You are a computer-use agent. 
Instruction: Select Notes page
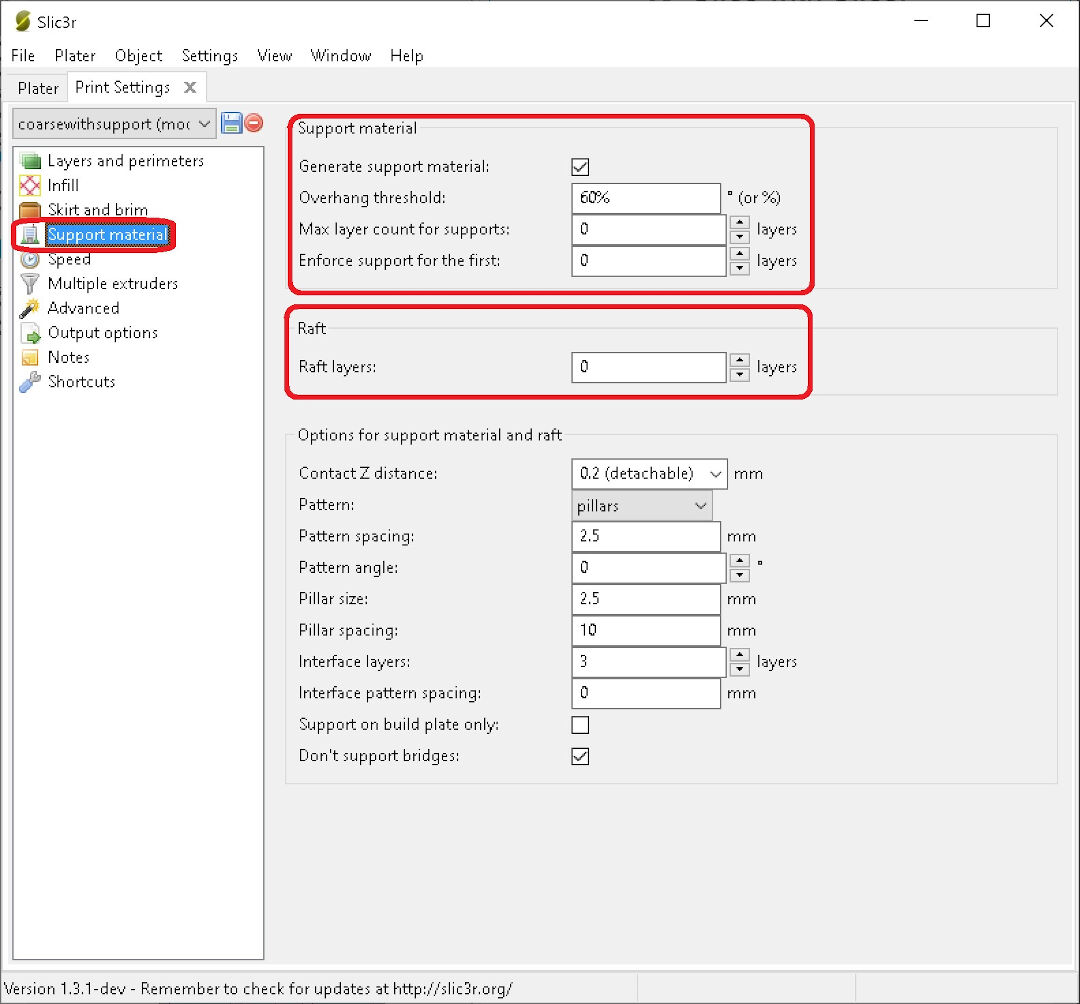coord(68,357)
